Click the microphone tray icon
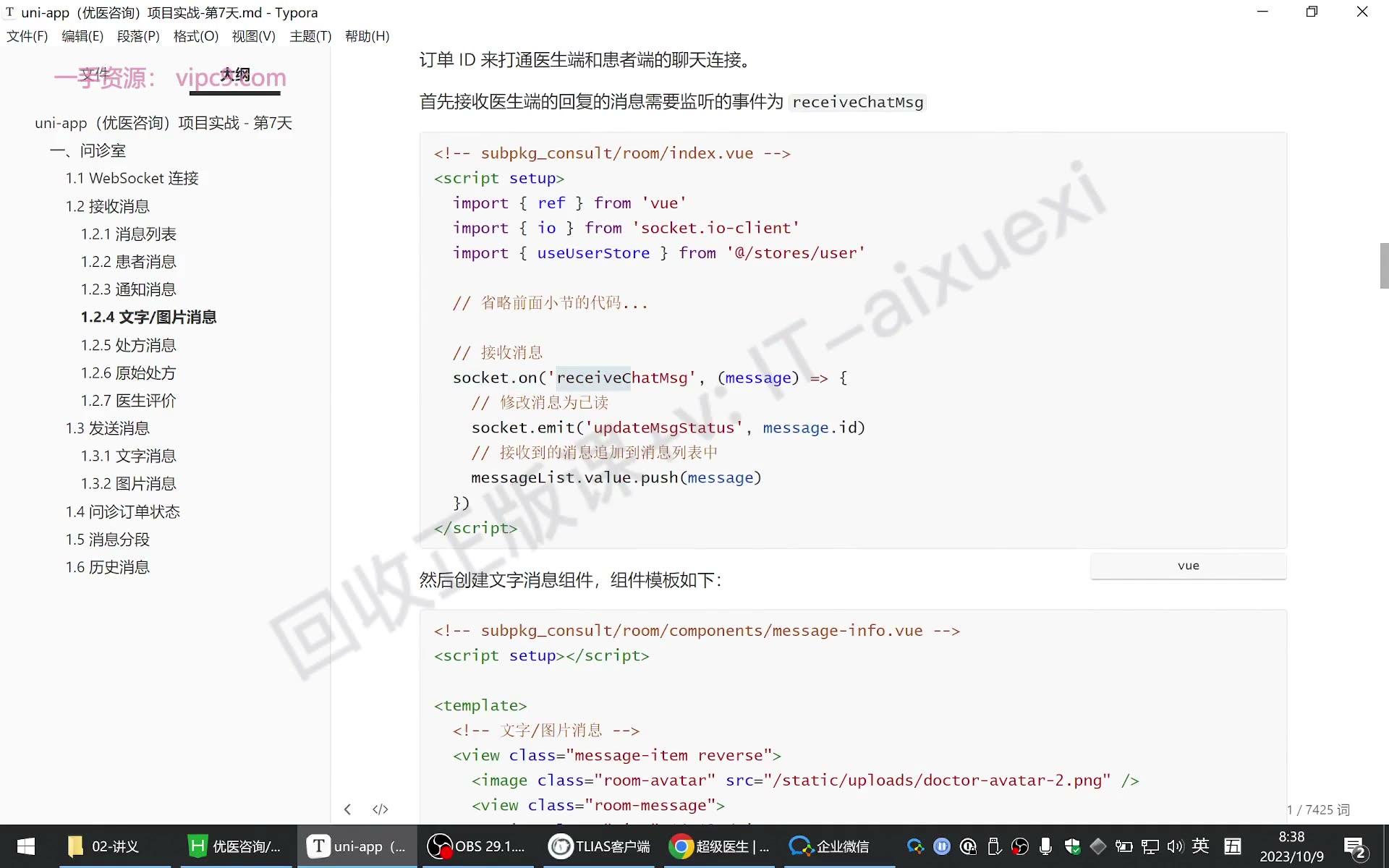 (1045, 846)
